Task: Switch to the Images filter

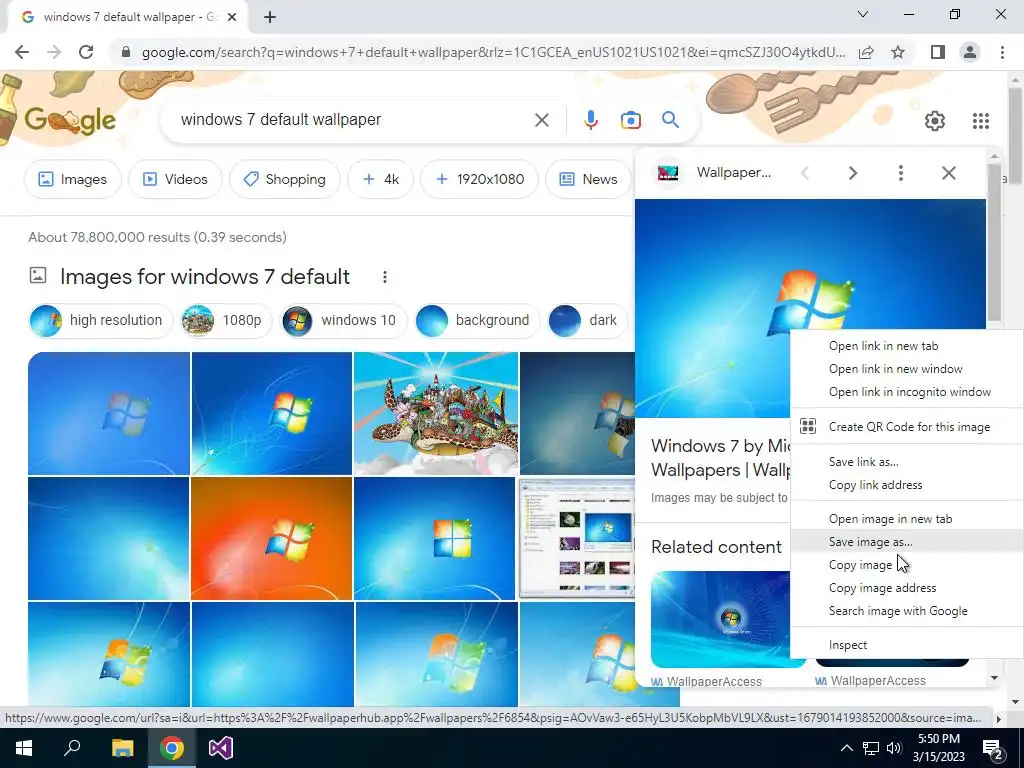Action: (x=72, y=179)
